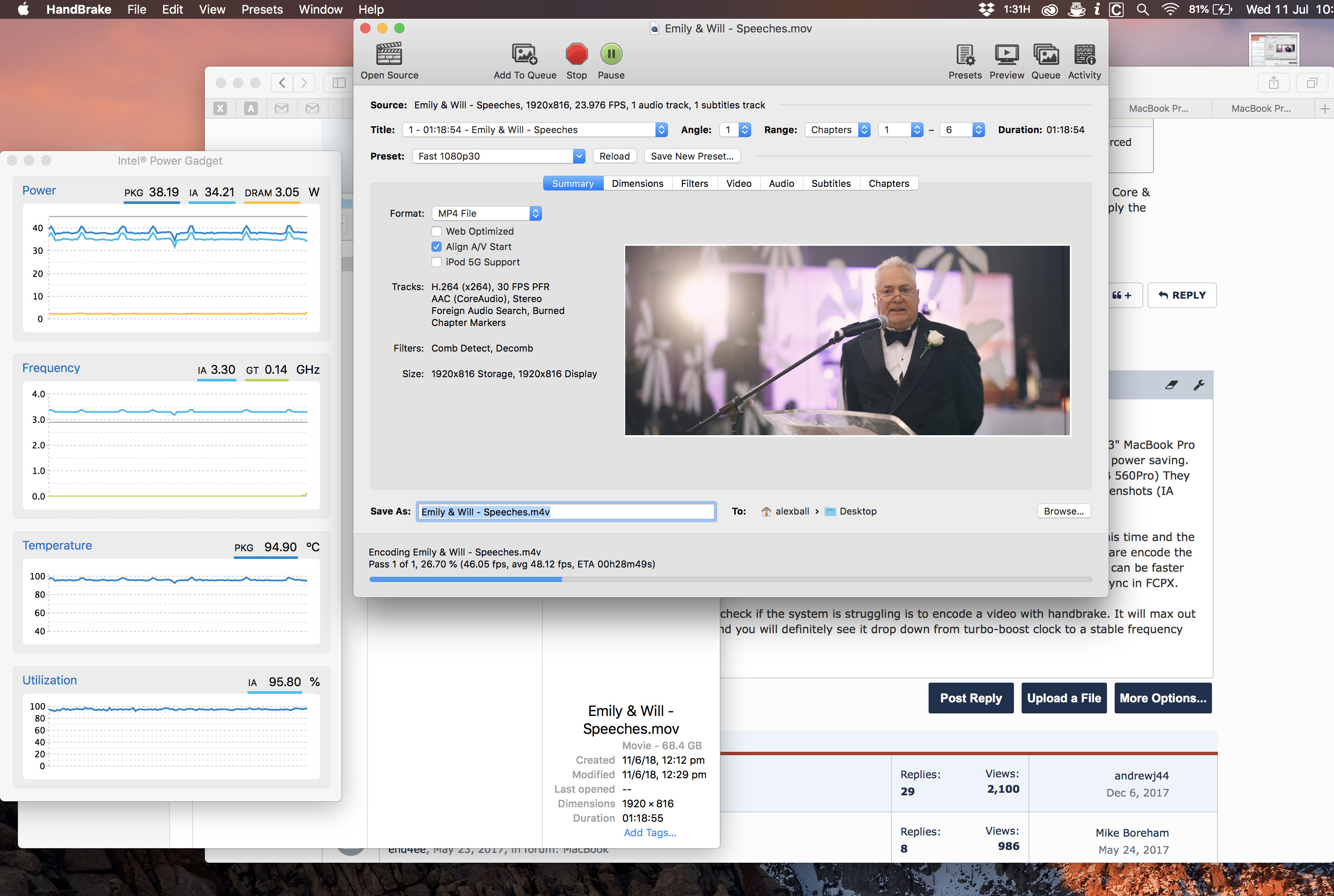The width and height of the screenshot is (1334, 896).
Task: Switch to the Subtitles tab
Action: click(x=831, y=183)
